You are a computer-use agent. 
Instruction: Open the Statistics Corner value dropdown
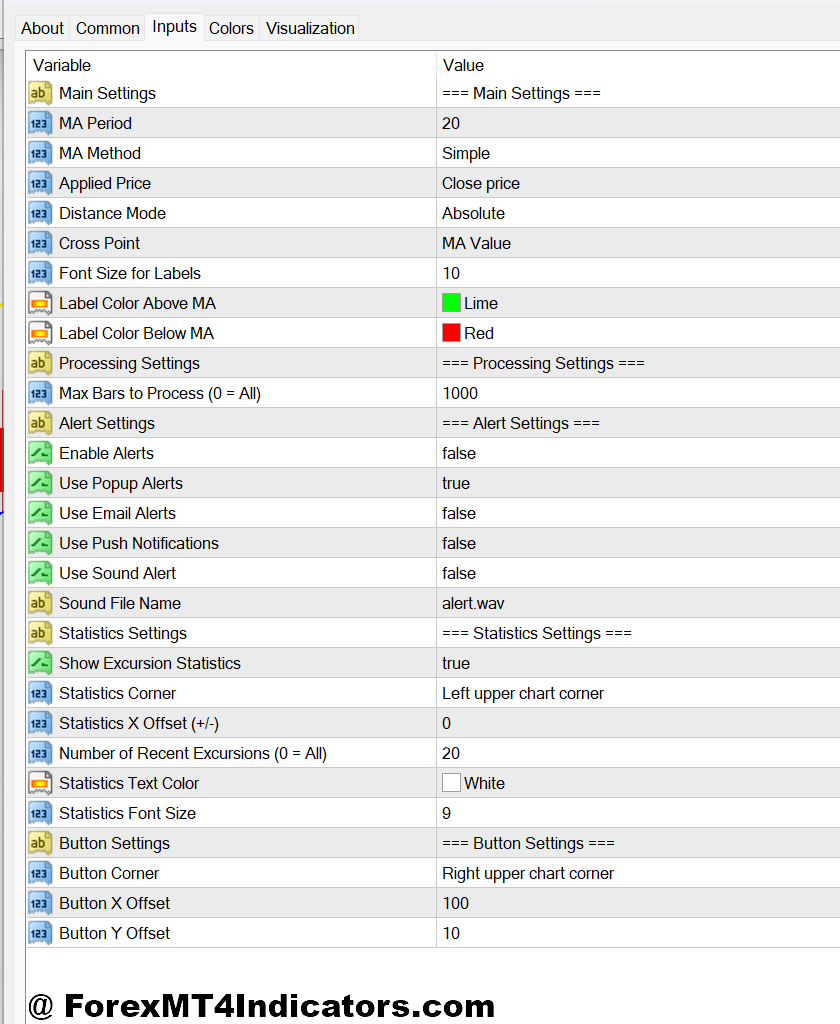click(638, 693)
